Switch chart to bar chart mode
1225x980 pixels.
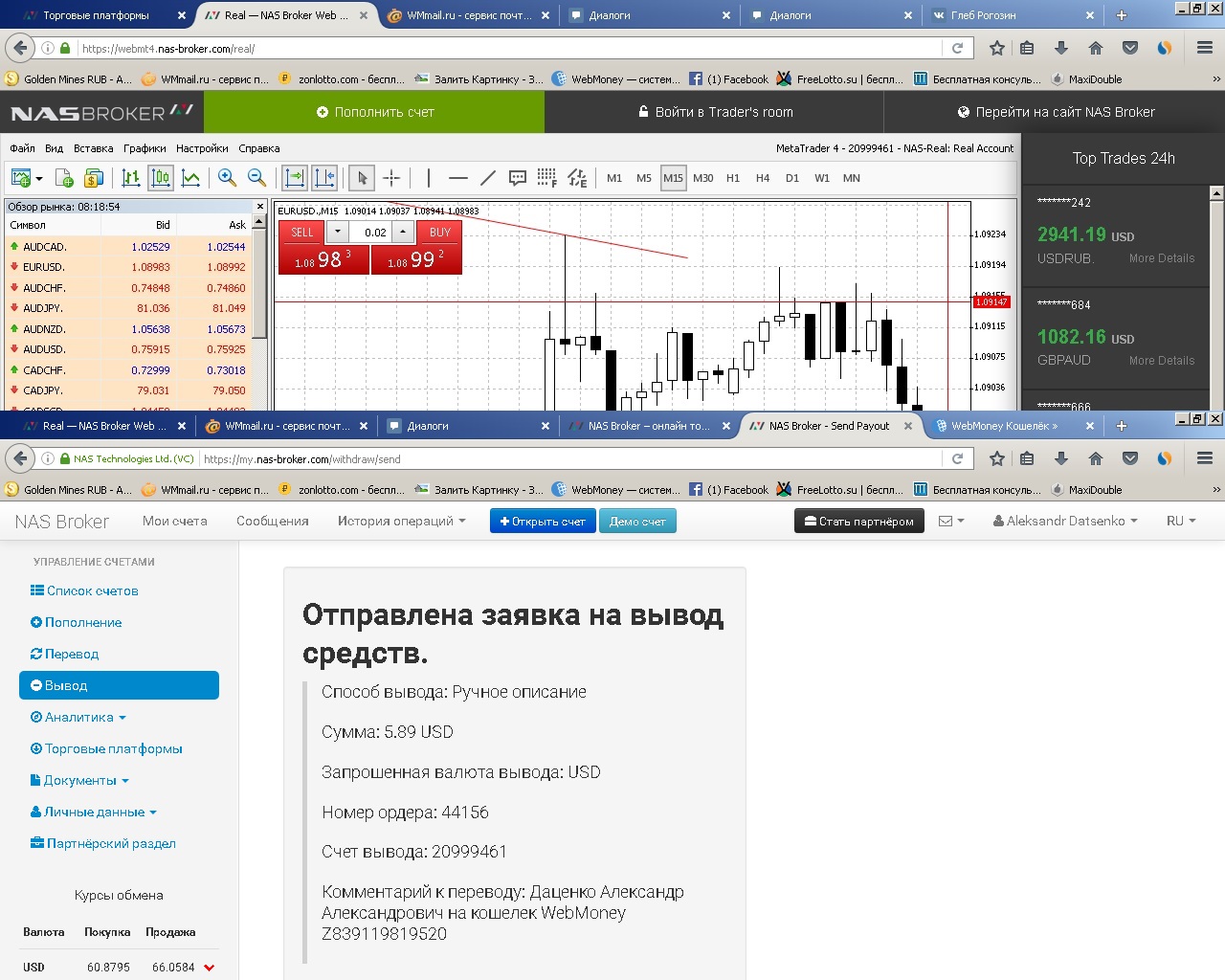click(131, 178)
